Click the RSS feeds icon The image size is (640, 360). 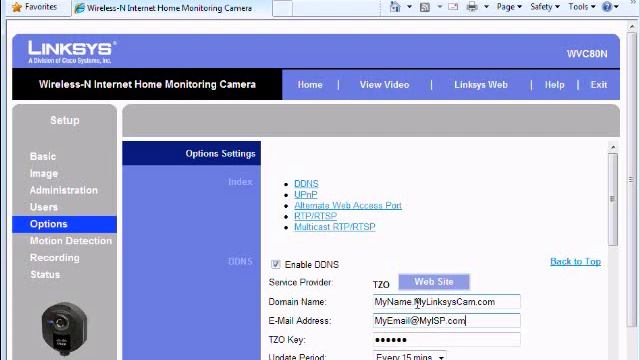click(x=425, y=7)
